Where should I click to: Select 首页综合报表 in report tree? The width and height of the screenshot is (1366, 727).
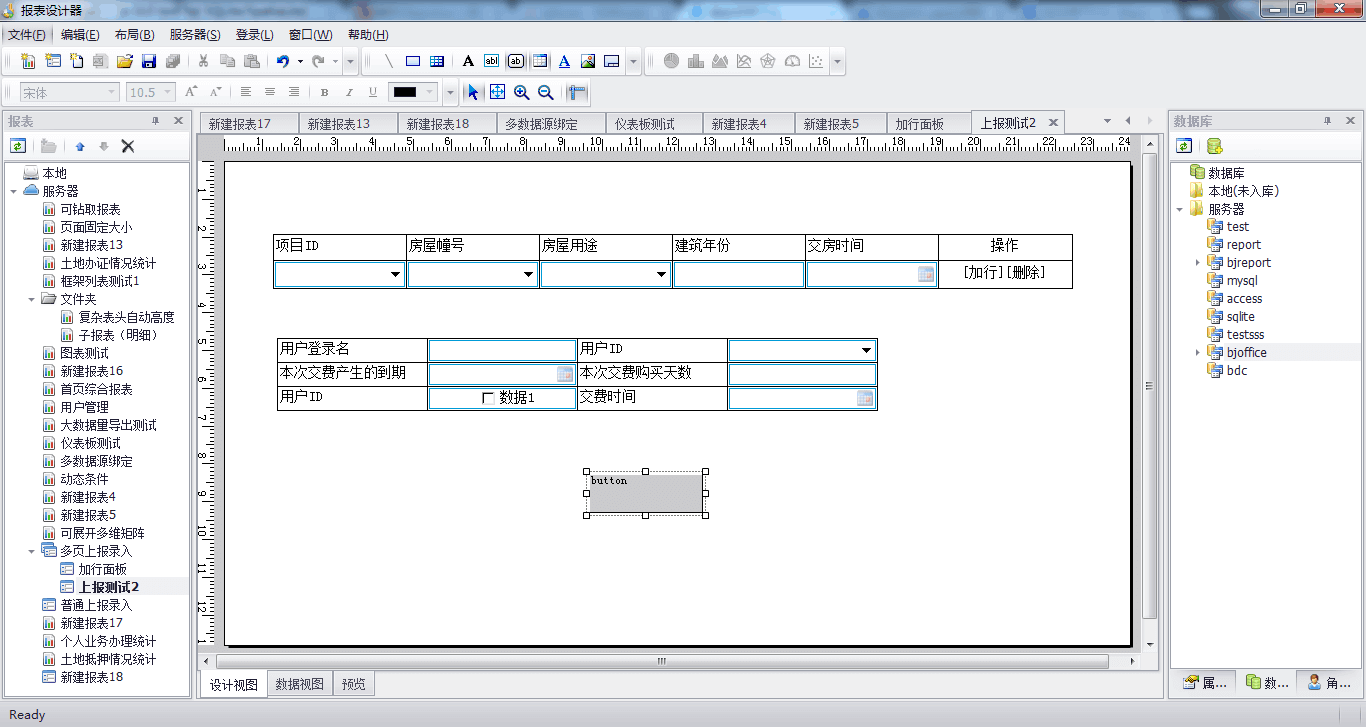coord(96,389)
